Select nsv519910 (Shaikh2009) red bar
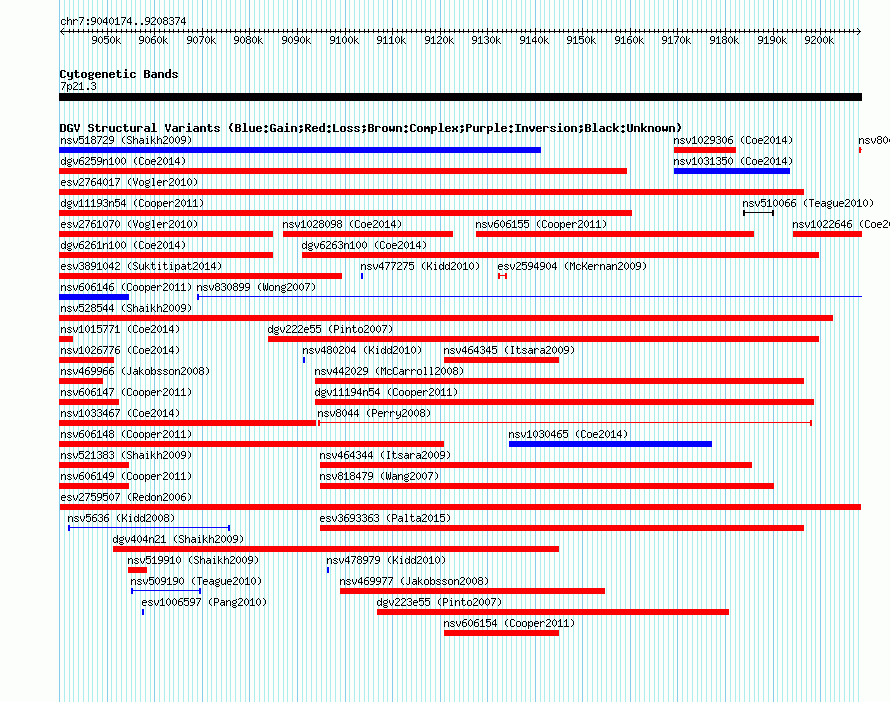Screen dimensions: 890x702 point(137,570)
